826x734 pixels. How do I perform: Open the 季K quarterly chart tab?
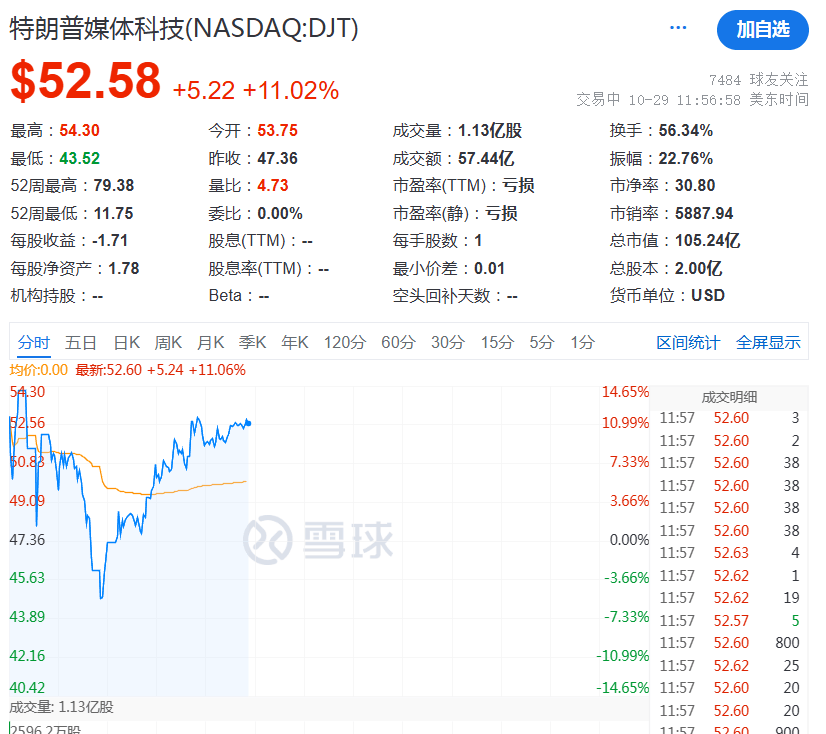point(252,342)
